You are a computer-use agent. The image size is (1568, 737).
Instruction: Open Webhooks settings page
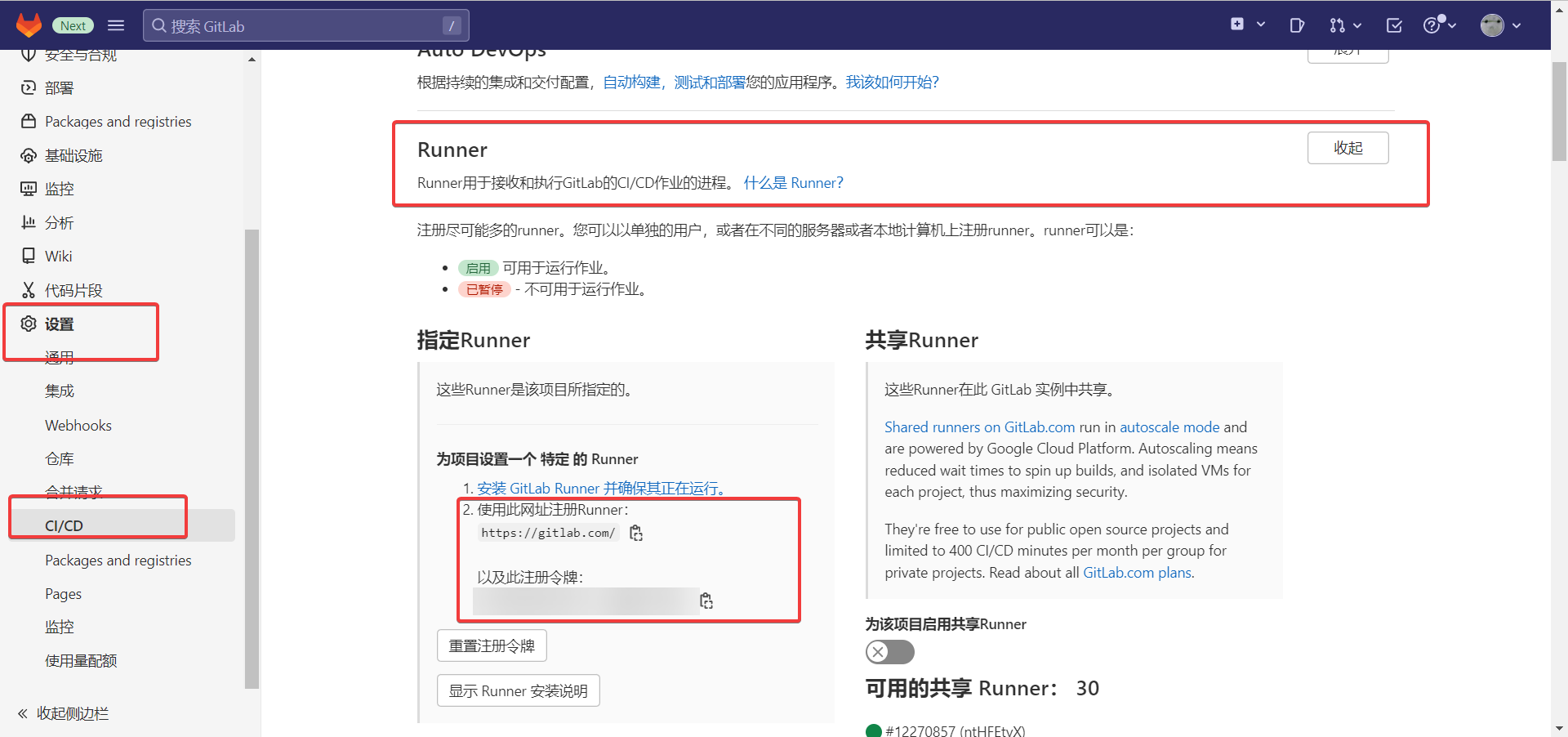tap(78, 426)
